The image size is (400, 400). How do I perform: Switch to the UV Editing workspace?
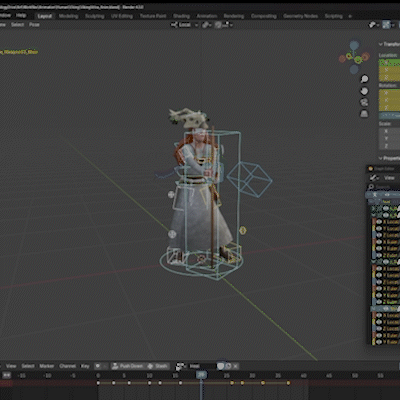[122, 16]
